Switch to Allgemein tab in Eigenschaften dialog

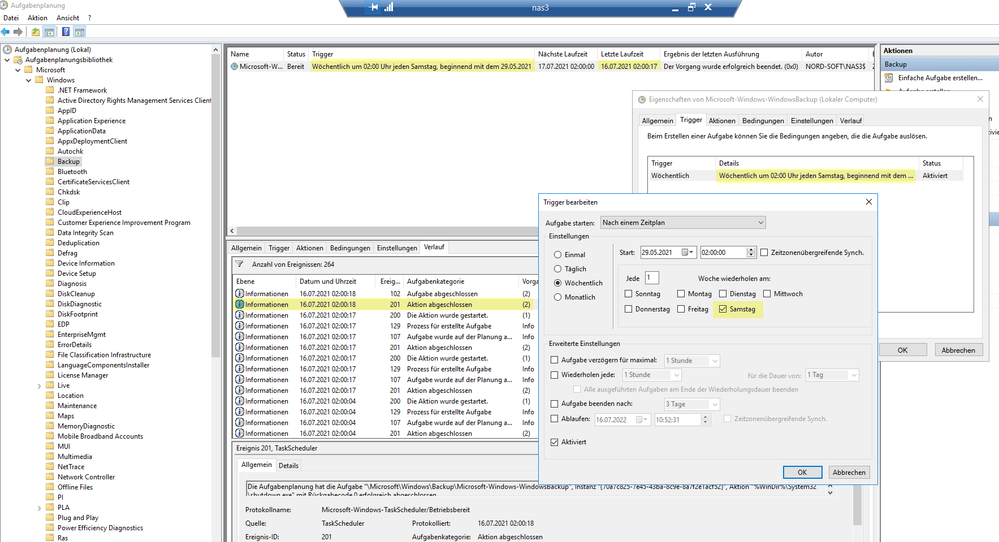pyautogui.click(x=658, y=120)
